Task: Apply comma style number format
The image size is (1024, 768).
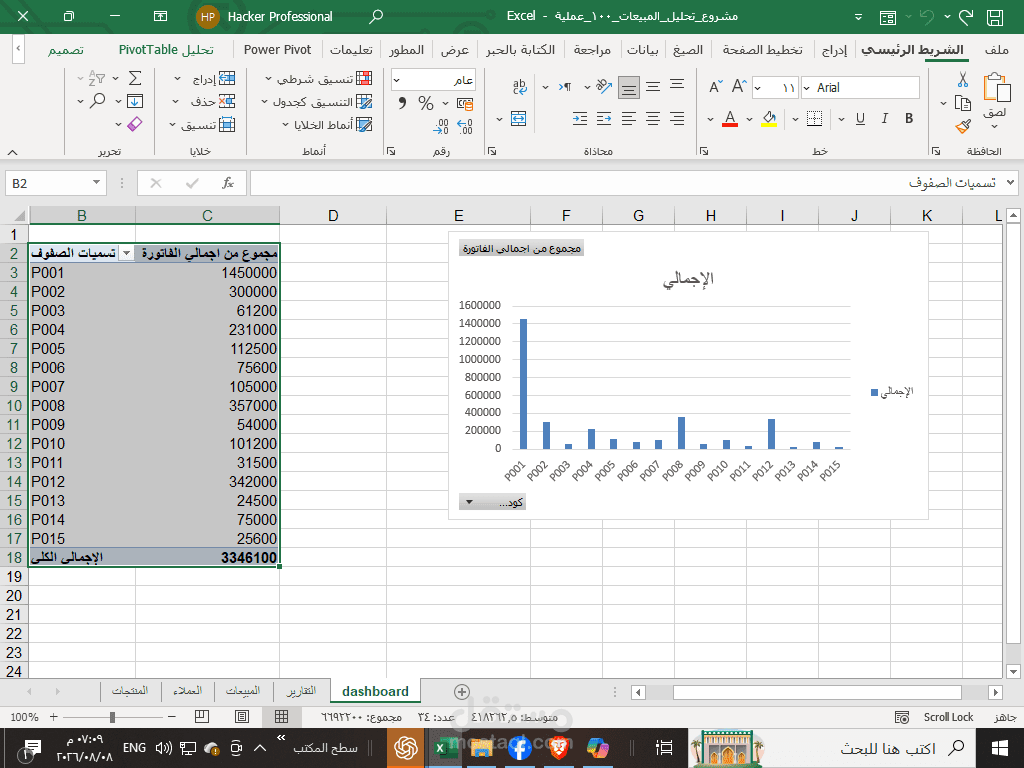Action: click(402, 103)
